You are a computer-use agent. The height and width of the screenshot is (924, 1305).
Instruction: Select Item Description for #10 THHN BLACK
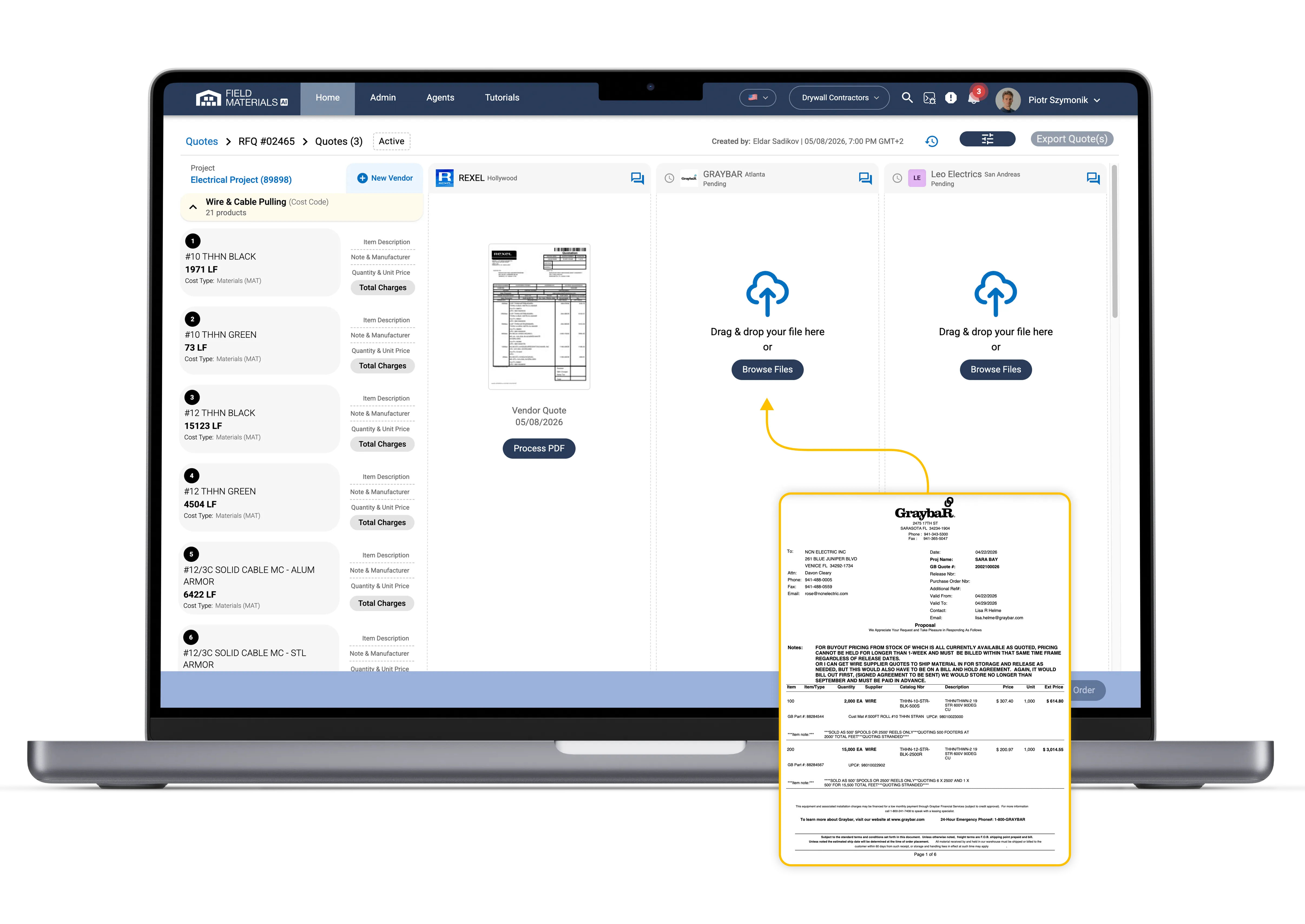(x=386, y=242)
